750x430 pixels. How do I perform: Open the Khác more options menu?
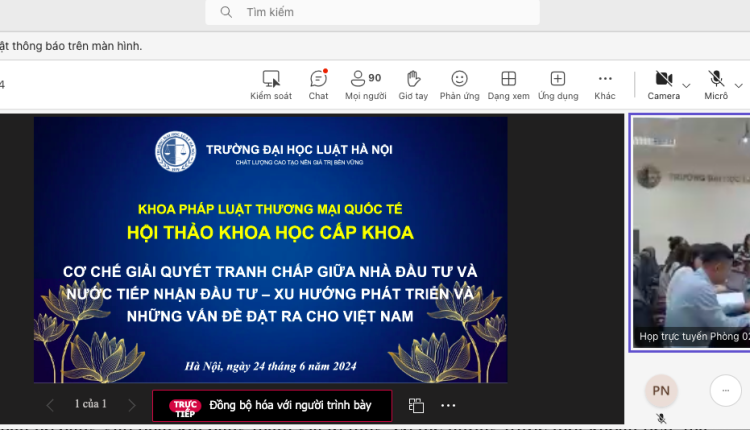point(605,79)
